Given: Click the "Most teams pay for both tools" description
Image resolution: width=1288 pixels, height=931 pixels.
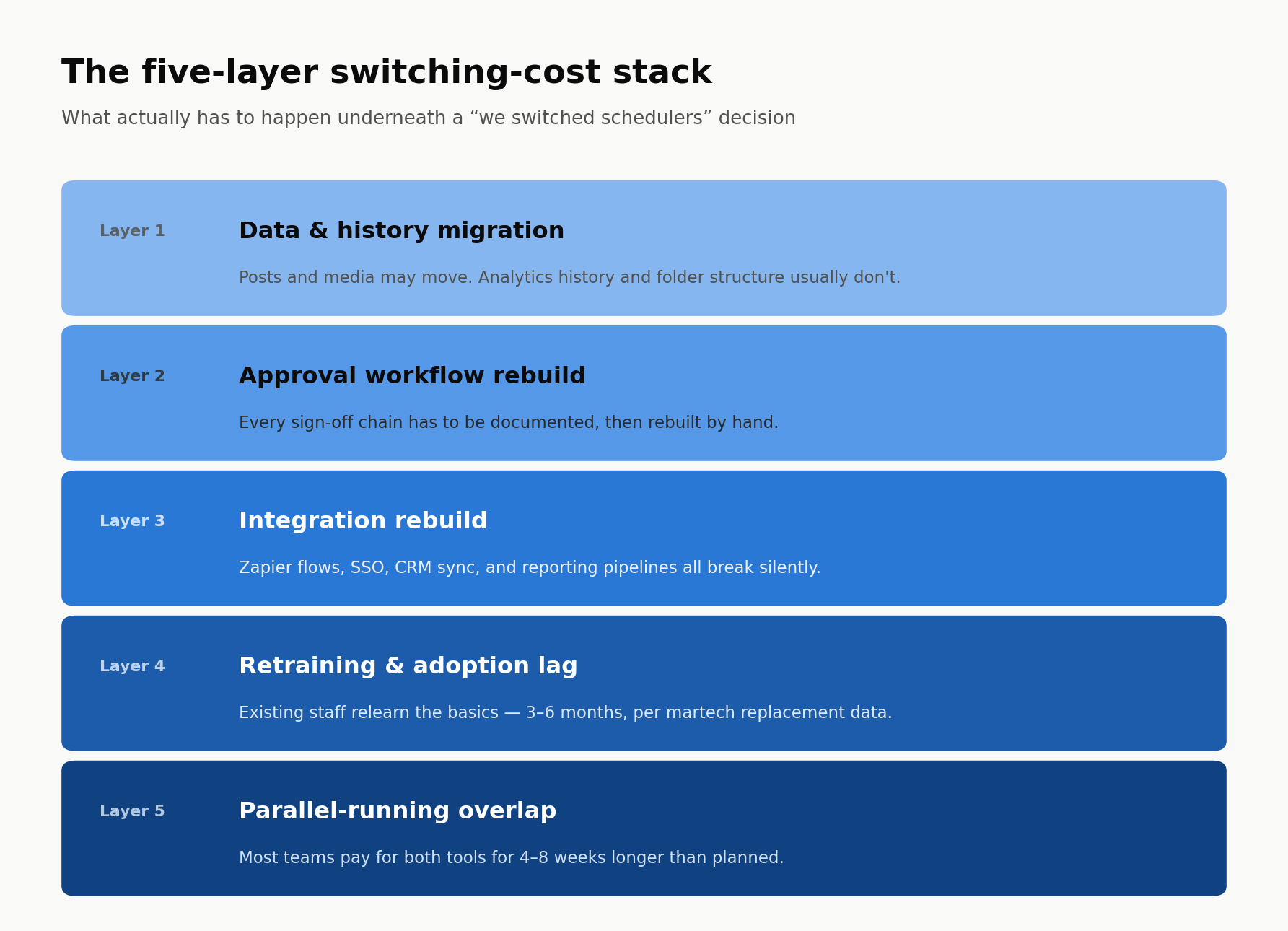Looking at the screenshot, I should click(x=512, y=858).
